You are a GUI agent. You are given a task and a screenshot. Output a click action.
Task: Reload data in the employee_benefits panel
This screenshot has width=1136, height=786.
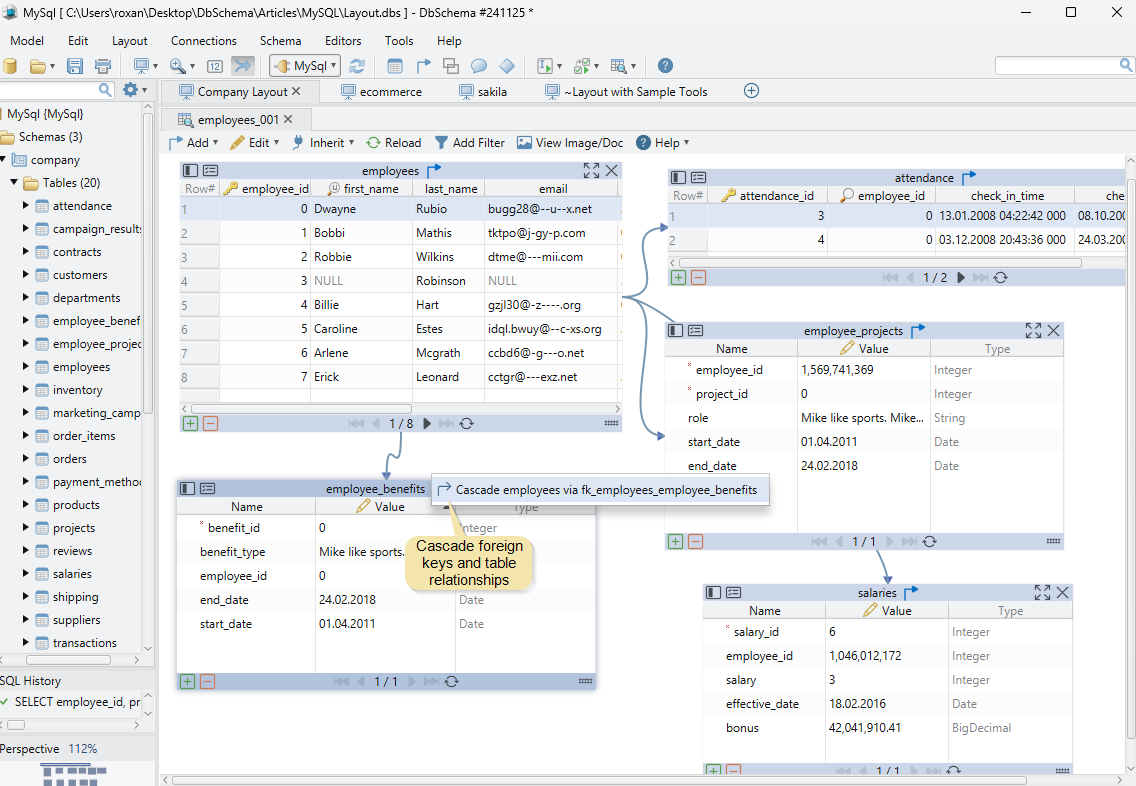pyautogui.click(x=451, y=682)
